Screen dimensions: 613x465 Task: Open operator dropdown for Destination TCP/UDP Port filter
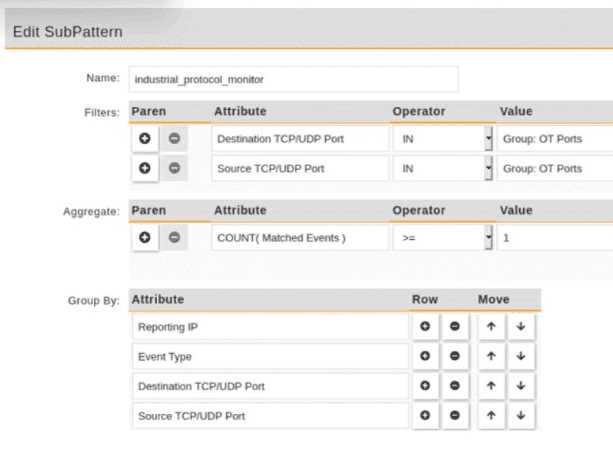click(x=488, y=138)
